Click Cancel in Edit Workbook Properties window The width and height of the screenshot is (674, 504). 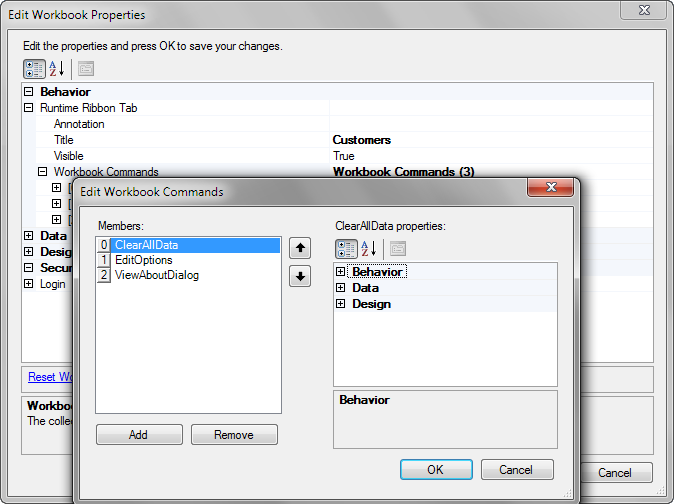click(x=616, y=473)
